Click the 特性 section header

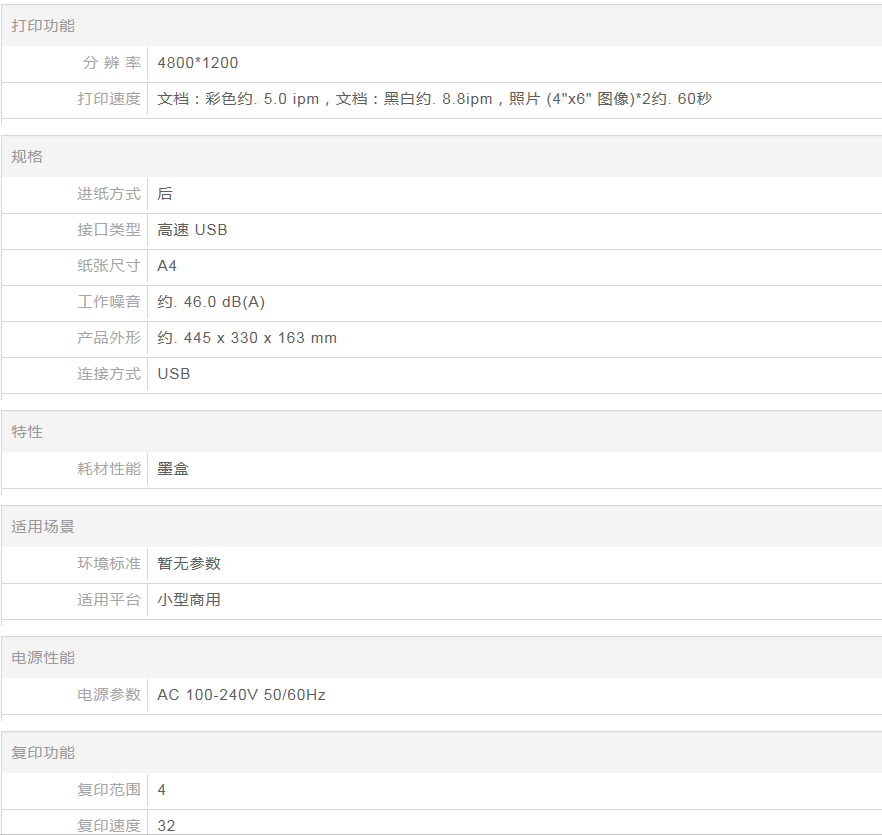coord(27,432)
